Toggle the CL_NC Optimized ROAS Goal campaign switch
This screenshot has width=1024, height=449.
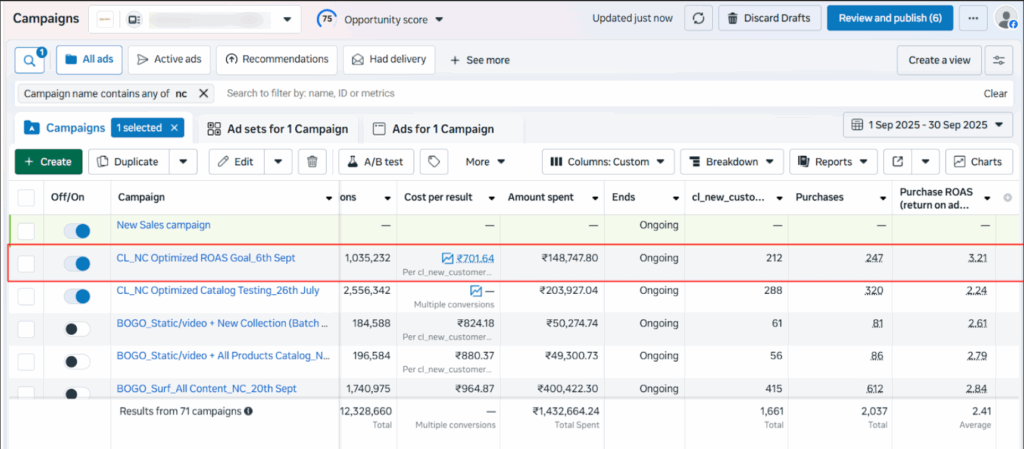tap(76, 264)
